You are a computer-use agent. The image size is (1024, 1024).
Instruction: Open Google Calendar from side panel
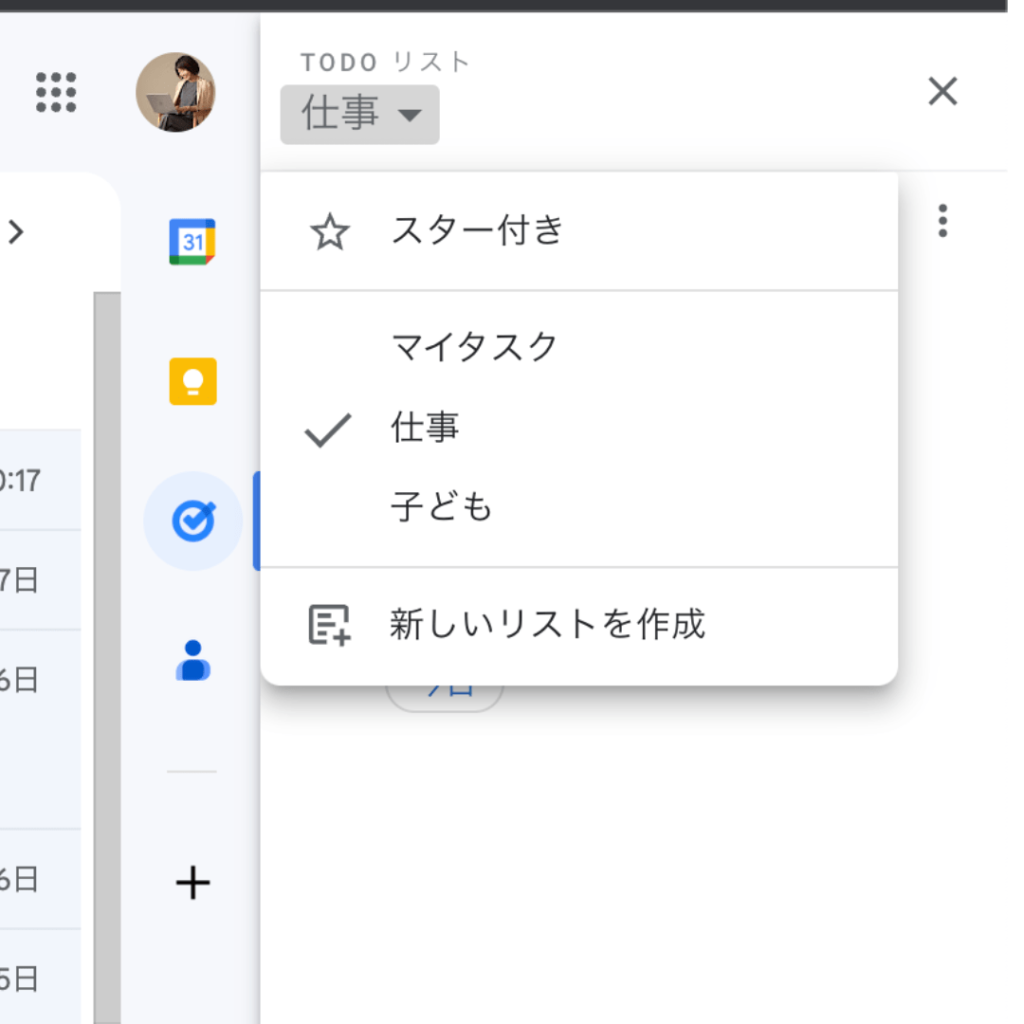click(x=192, y=241)
